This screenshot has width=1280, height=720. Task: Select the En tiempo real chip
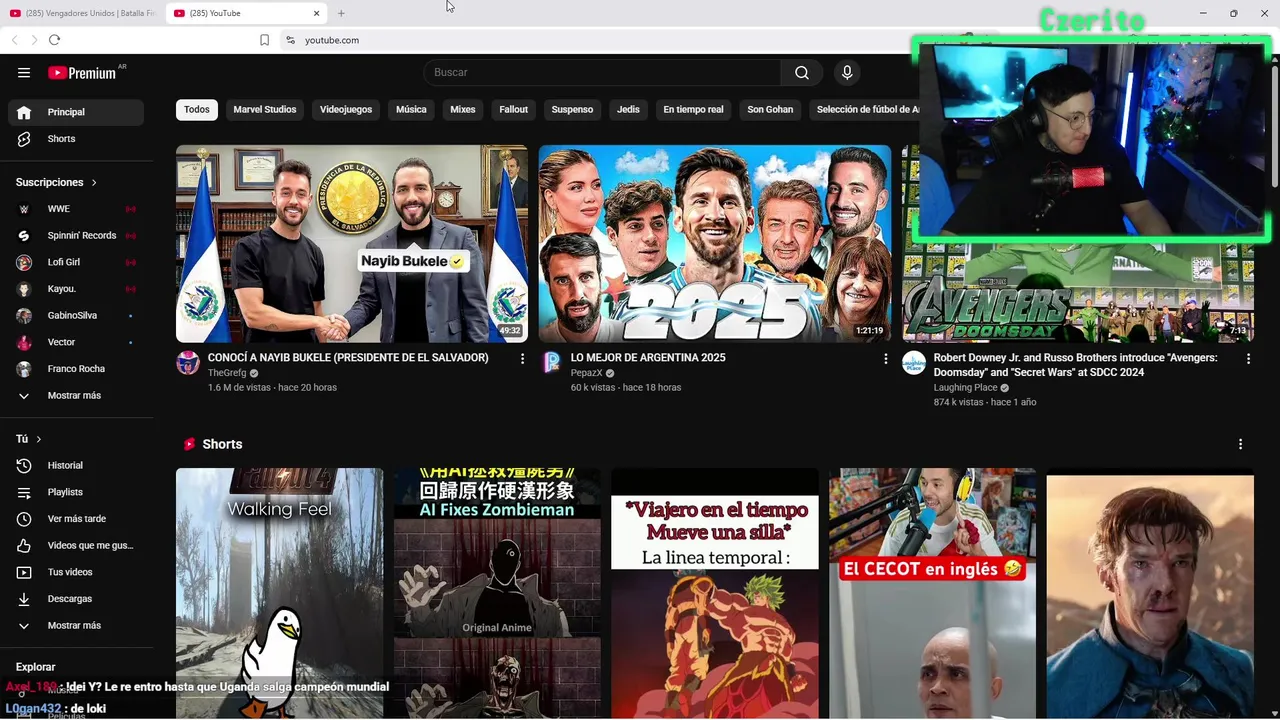click(693, 109)
